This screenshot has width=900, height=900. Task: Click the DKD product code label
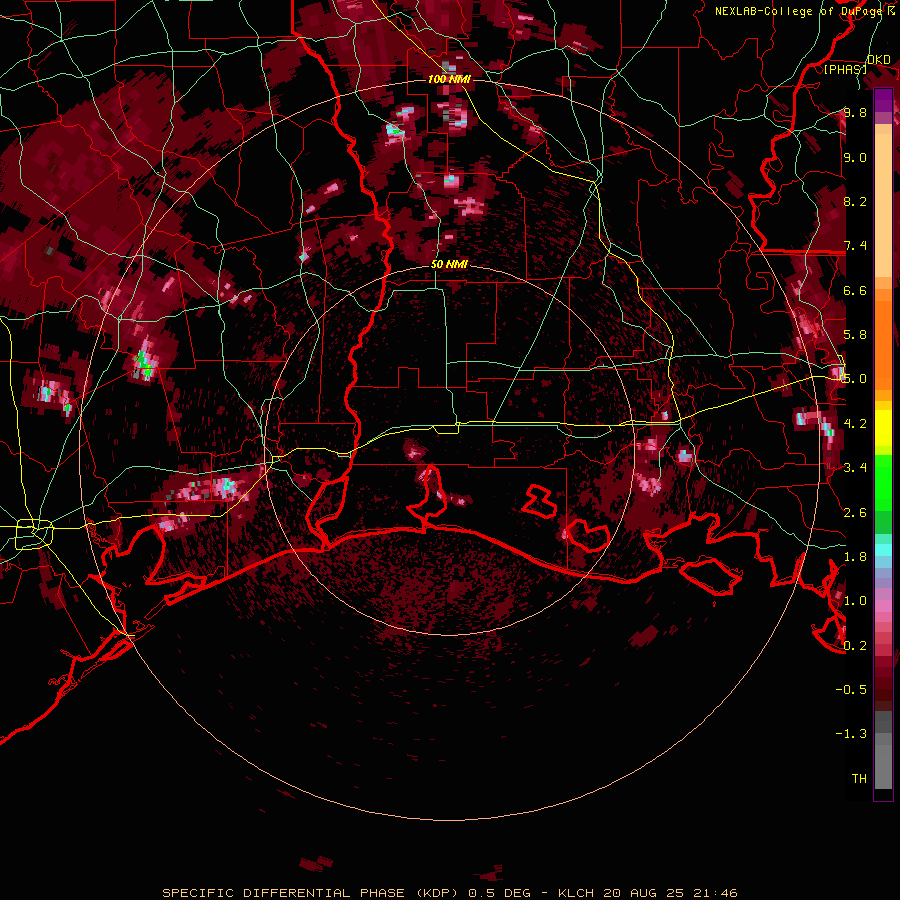[x=879, y=60]
